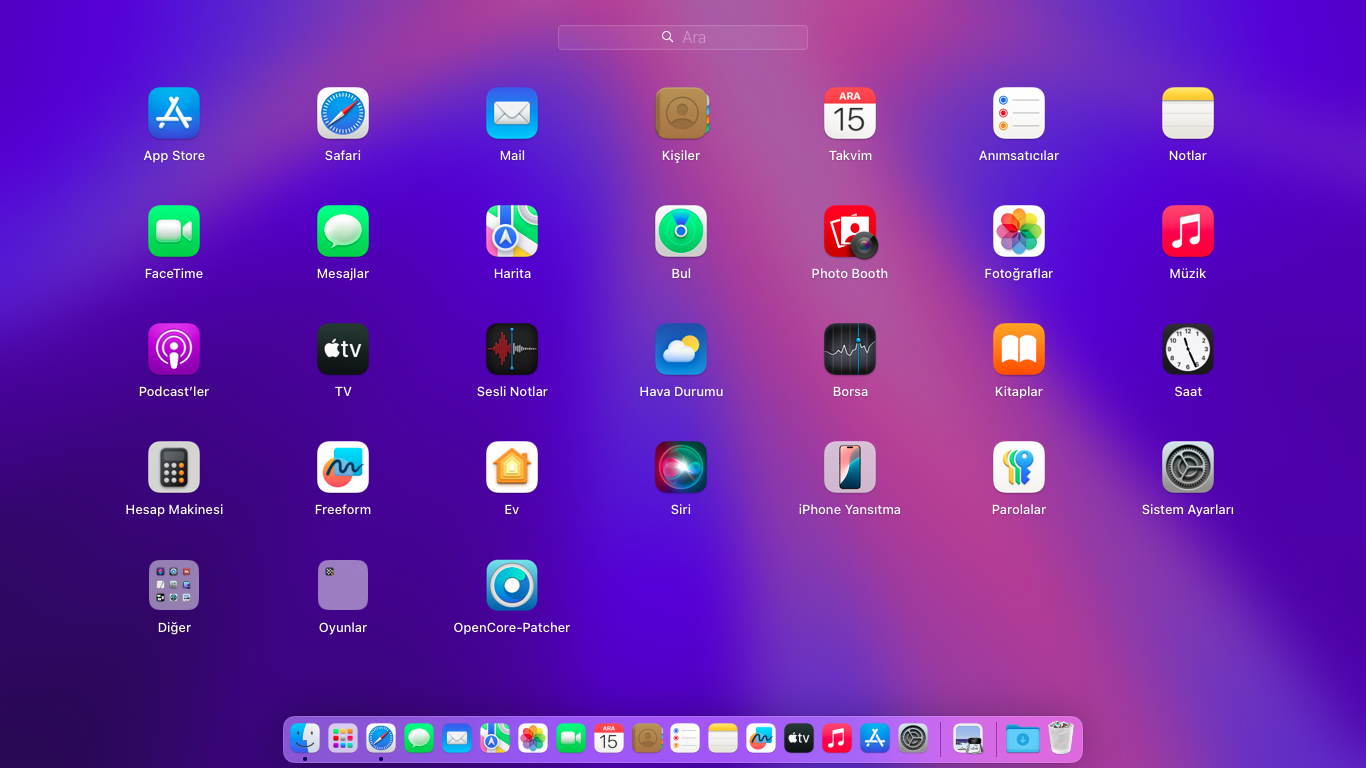Image resolution: width=1366 pixels, height=768 pixels.
Task: Launch the Photo Booth app
Action: 849,231
